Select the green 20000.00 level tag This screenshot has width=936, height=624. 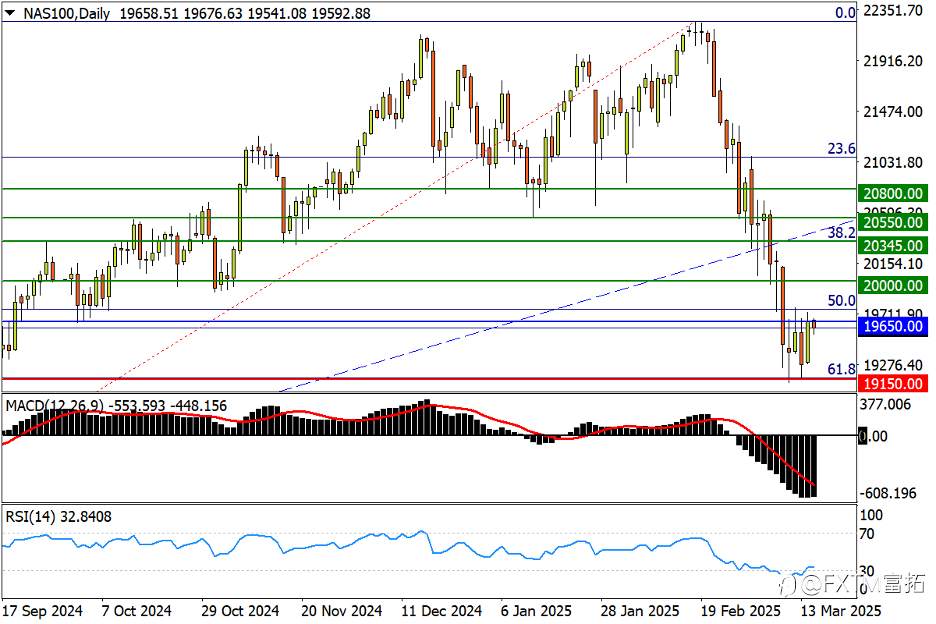click(x=893, y=285)
